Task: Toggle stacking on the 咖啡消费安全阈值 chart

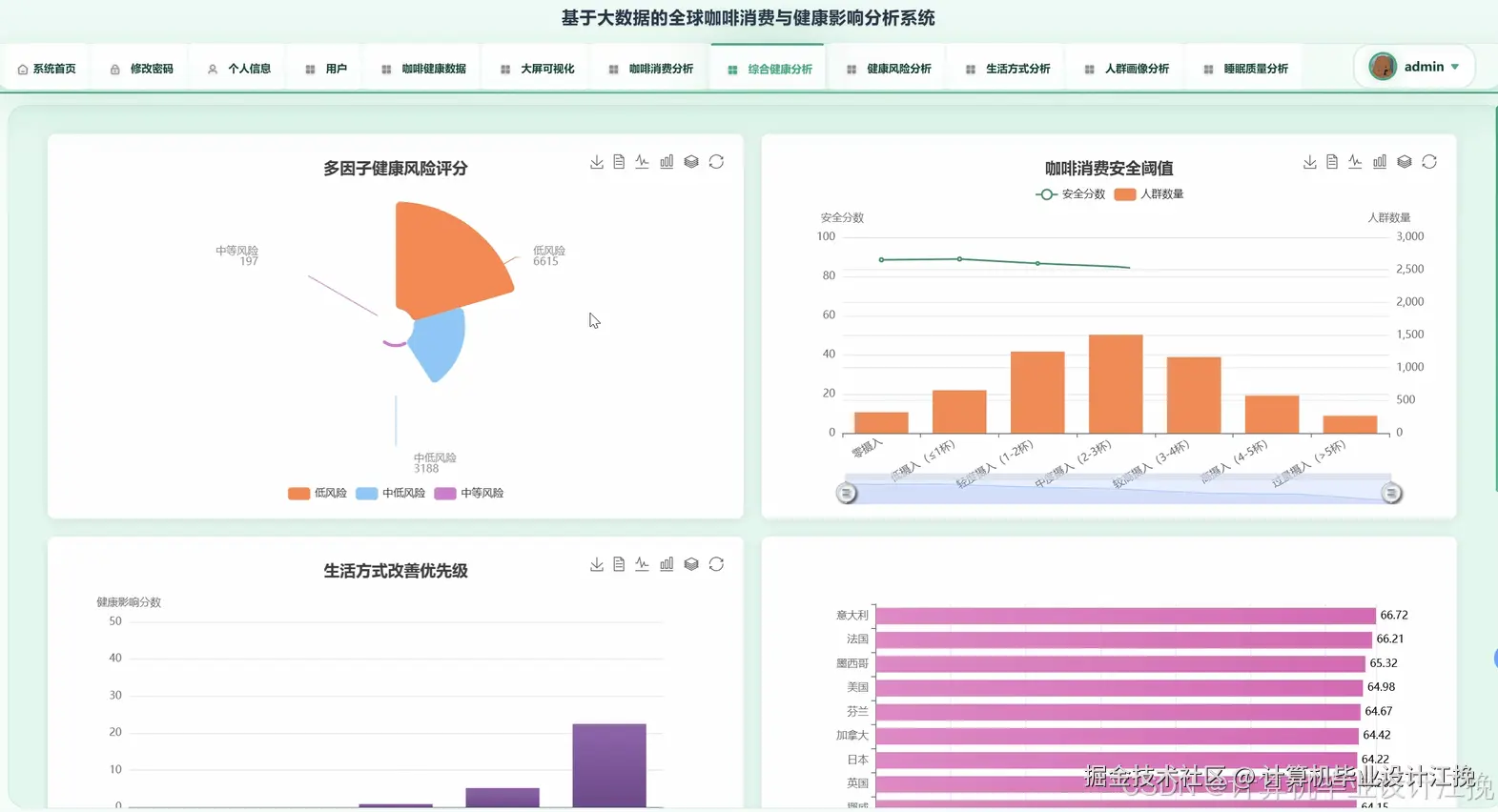Action: (1405, 162)
